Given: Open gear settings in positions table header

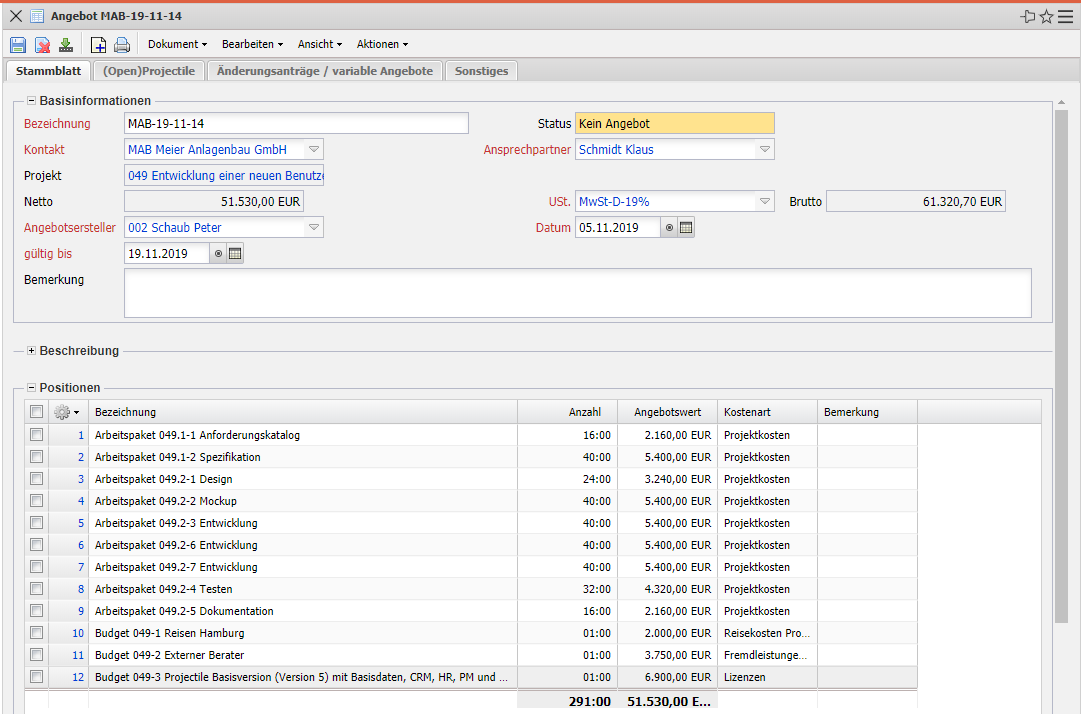Looking at the screenshot, I should pyautogui.click(x=66, y=412).
